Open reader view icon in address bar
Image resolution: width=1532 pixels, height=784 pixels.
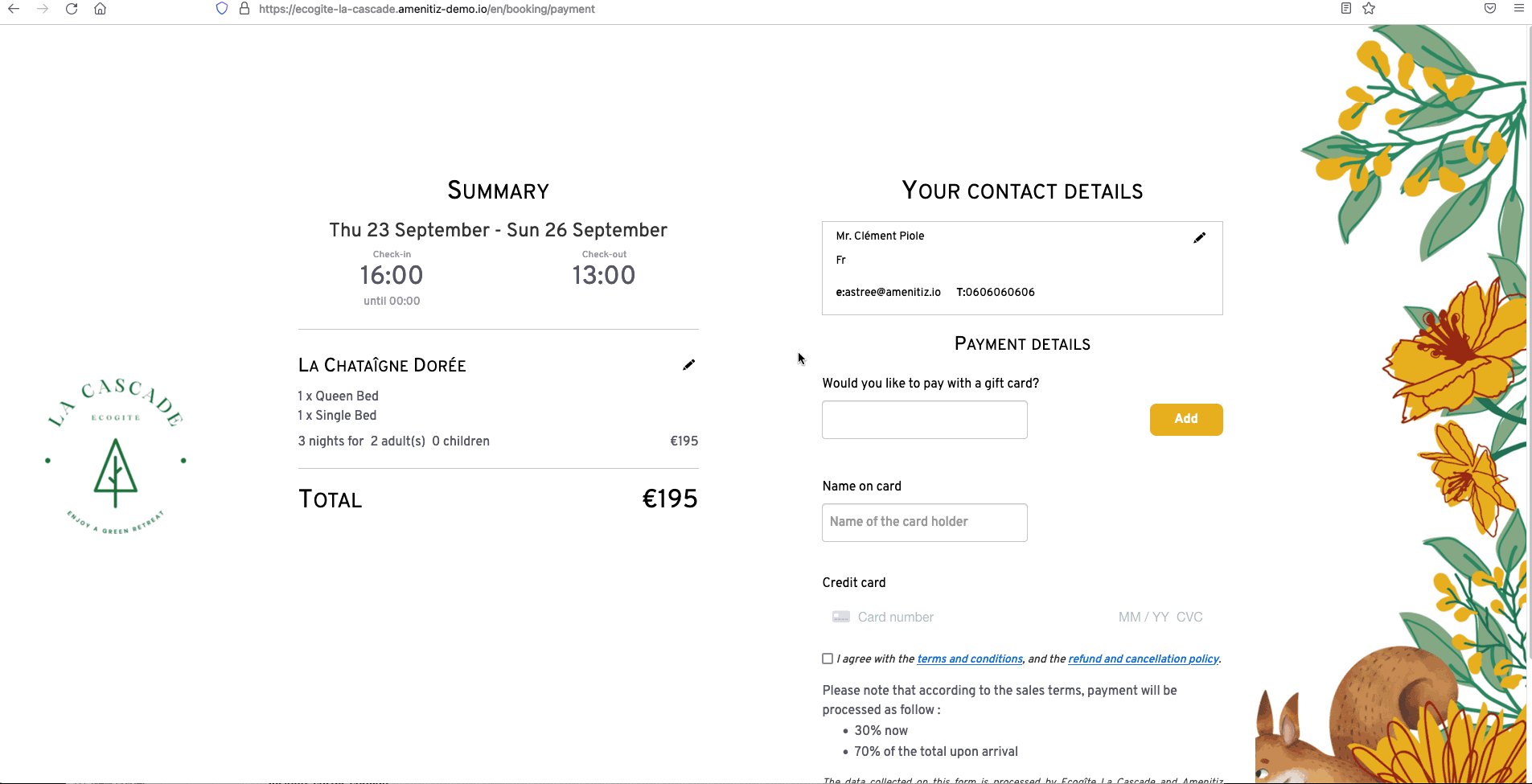(x=1345, y=9)
